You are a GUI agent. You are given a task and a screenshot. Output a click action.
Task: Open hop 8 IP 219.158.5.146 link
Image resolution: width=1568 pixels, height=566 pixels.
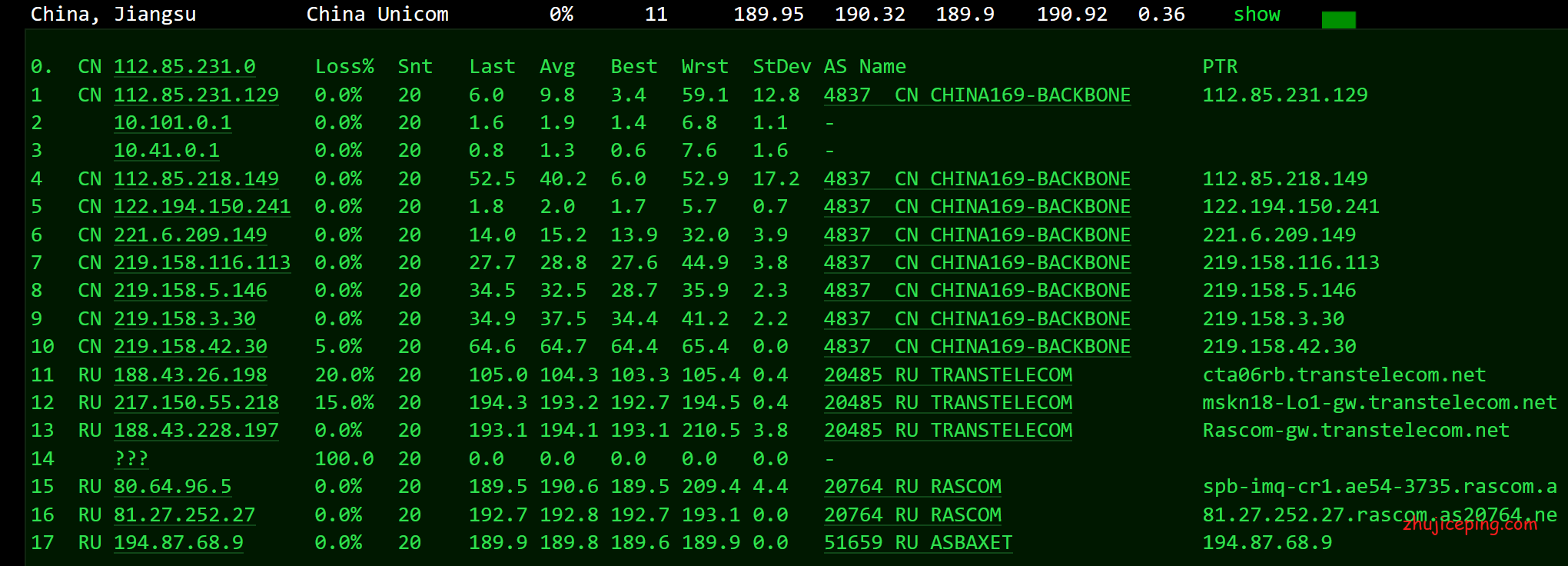[191, 291]
